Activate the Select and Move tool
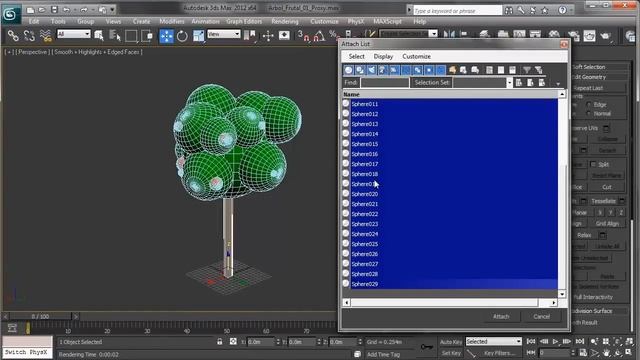The height and width of the screenshot is (360, 640). pyautogui.click(x=166, y=36)
